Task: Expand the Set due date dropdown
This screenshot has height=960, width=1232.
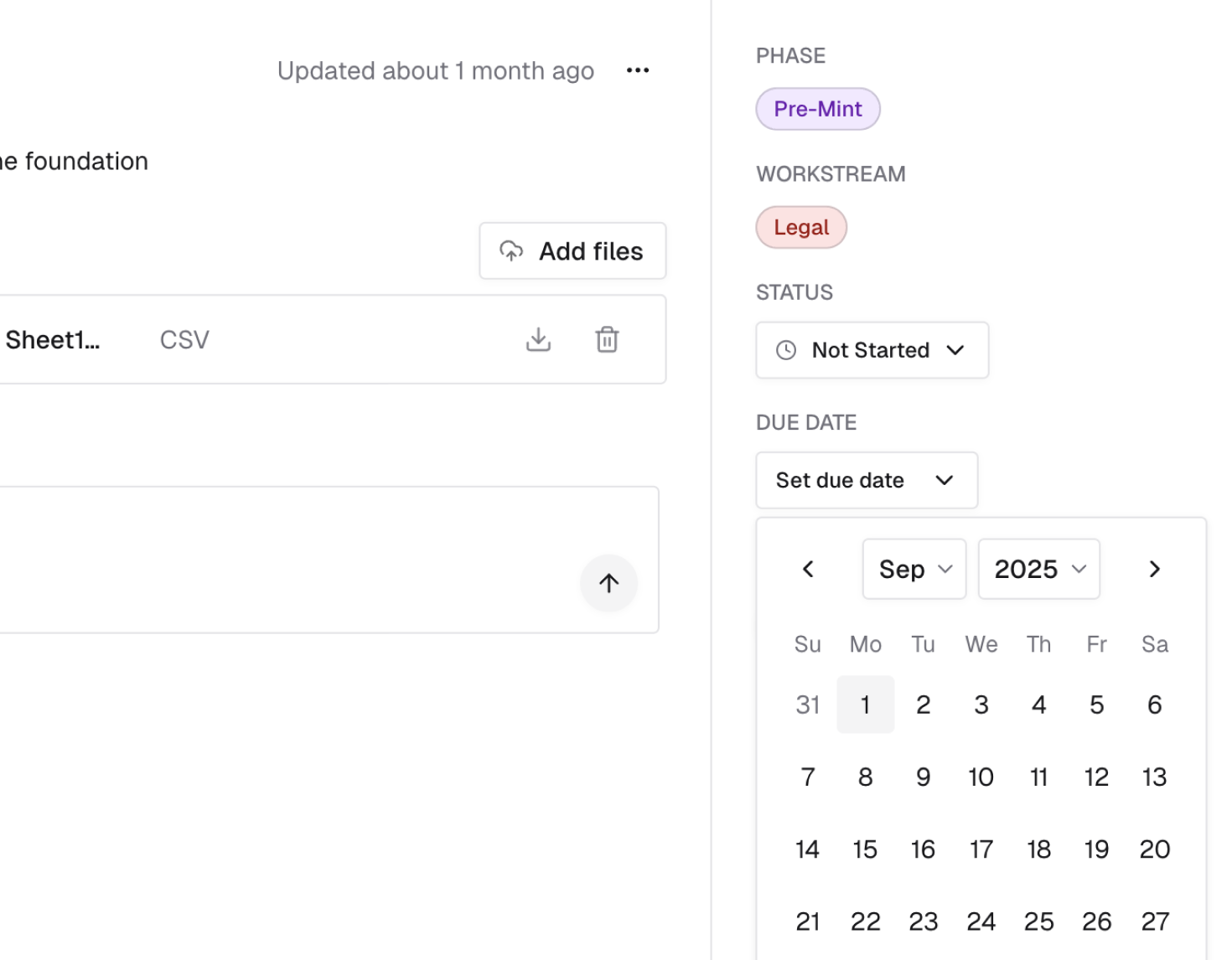Action: coord(867,480)
